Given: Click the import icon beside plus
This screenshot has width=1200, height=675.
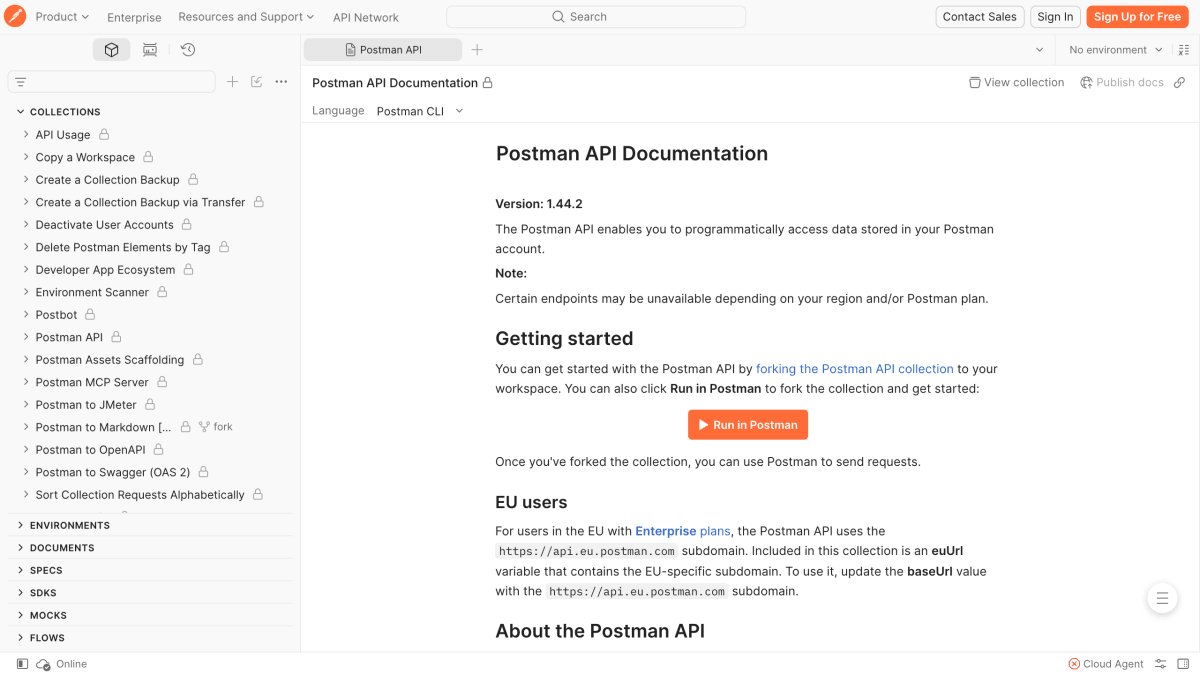Looking at the screenshot, I should pyautogui.click(x=256, y=82).
